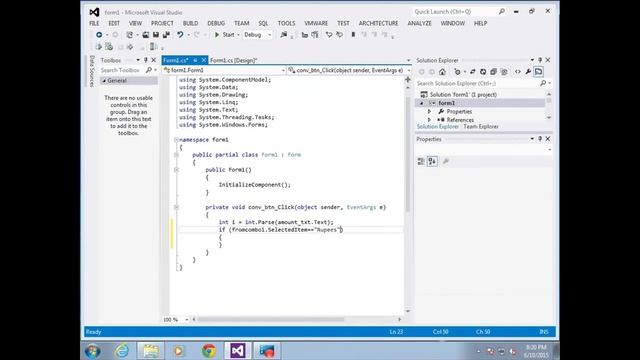Click Pending Changes Filter icon in Solution Explorer

458,72
